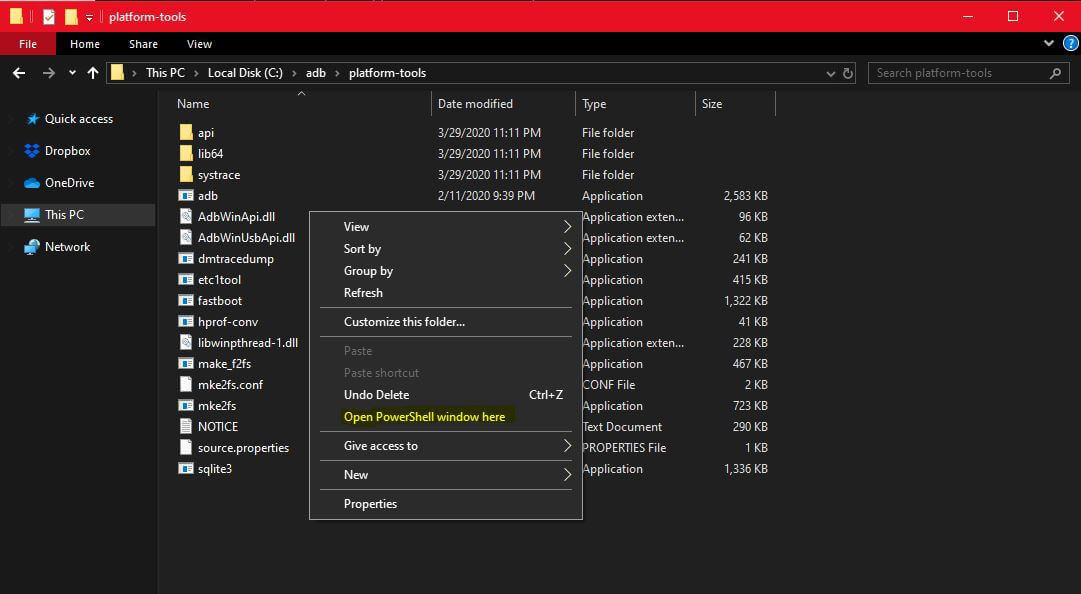Open the Share ribbon tab
The image size is (1081, 594).
click(143, 44)
